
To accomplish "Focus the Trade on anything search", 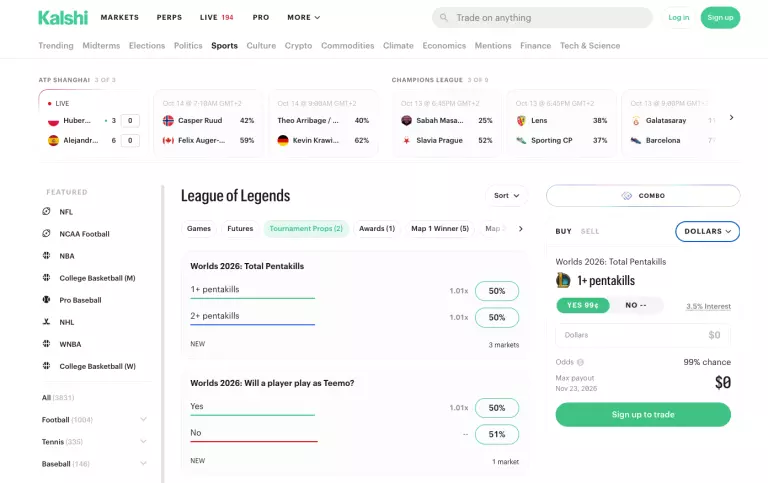I will [x=542, y=18].
